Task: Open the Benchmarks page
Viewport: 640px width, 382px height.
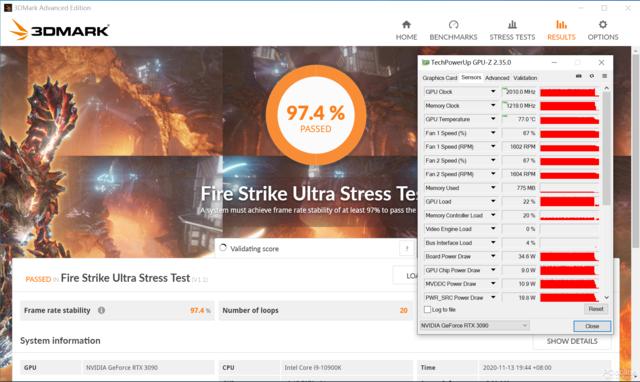Action: (453, 31)
